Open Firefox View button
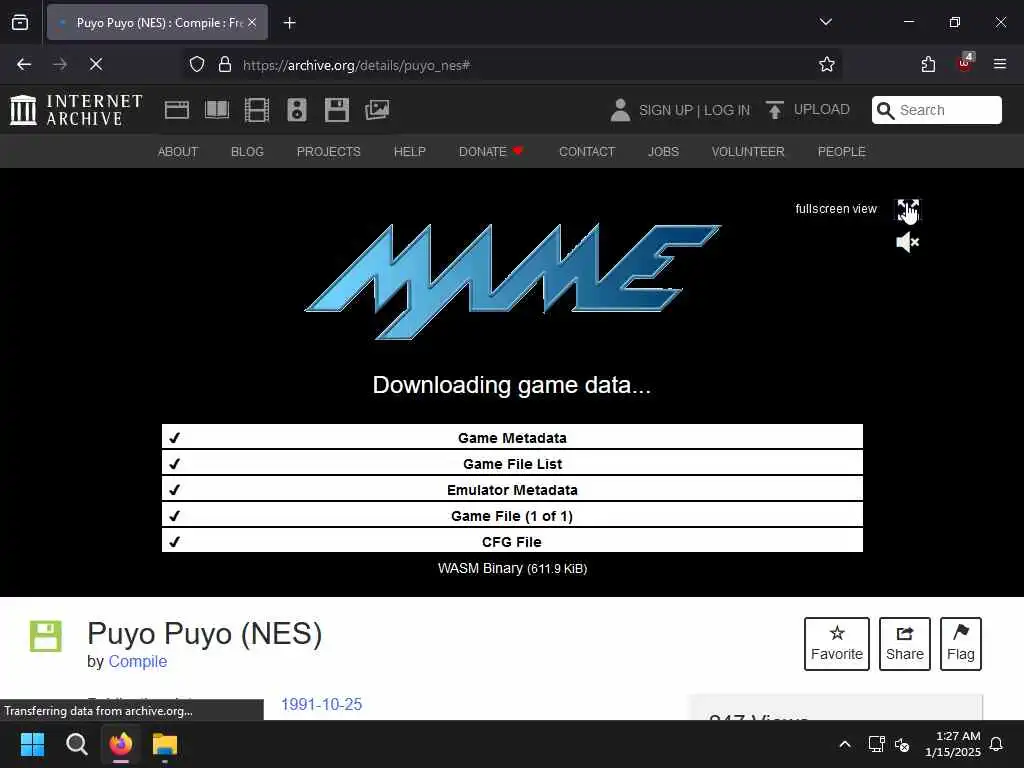The image size is (1024, 768). tap(20, 22)
